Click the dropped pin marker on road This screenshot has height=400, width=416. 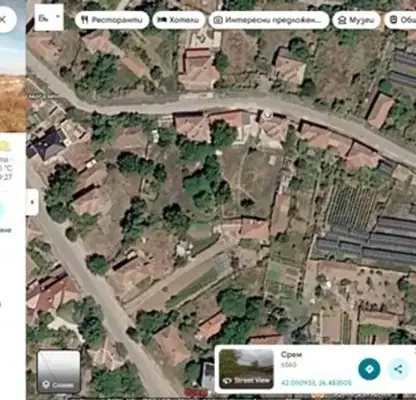click(267, 115)
